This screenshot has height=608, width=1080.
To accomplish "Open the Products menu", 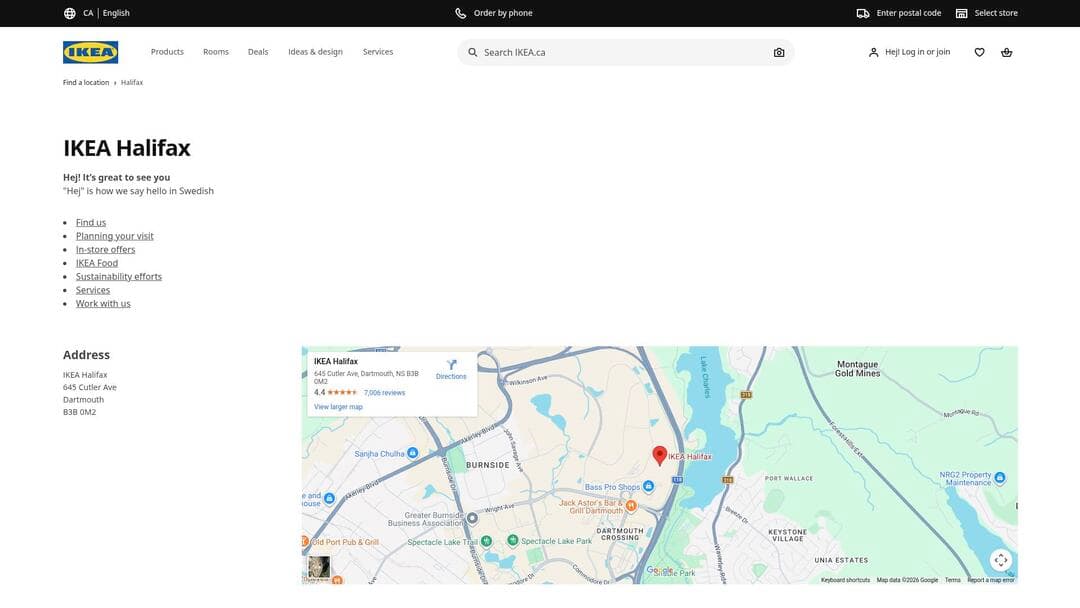I will tap(166, 51).
